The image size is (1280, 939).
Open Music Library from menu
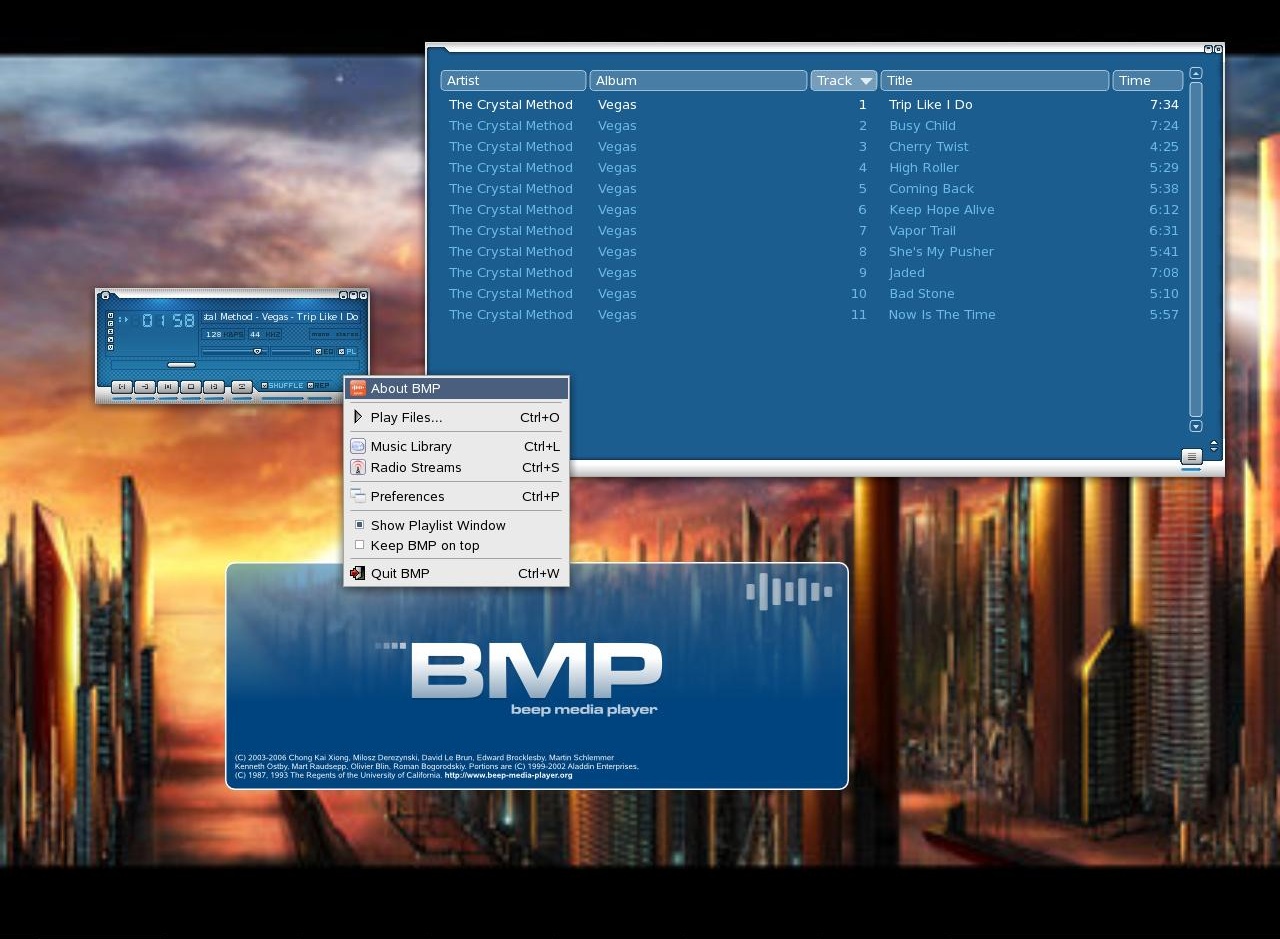point(457,446)
